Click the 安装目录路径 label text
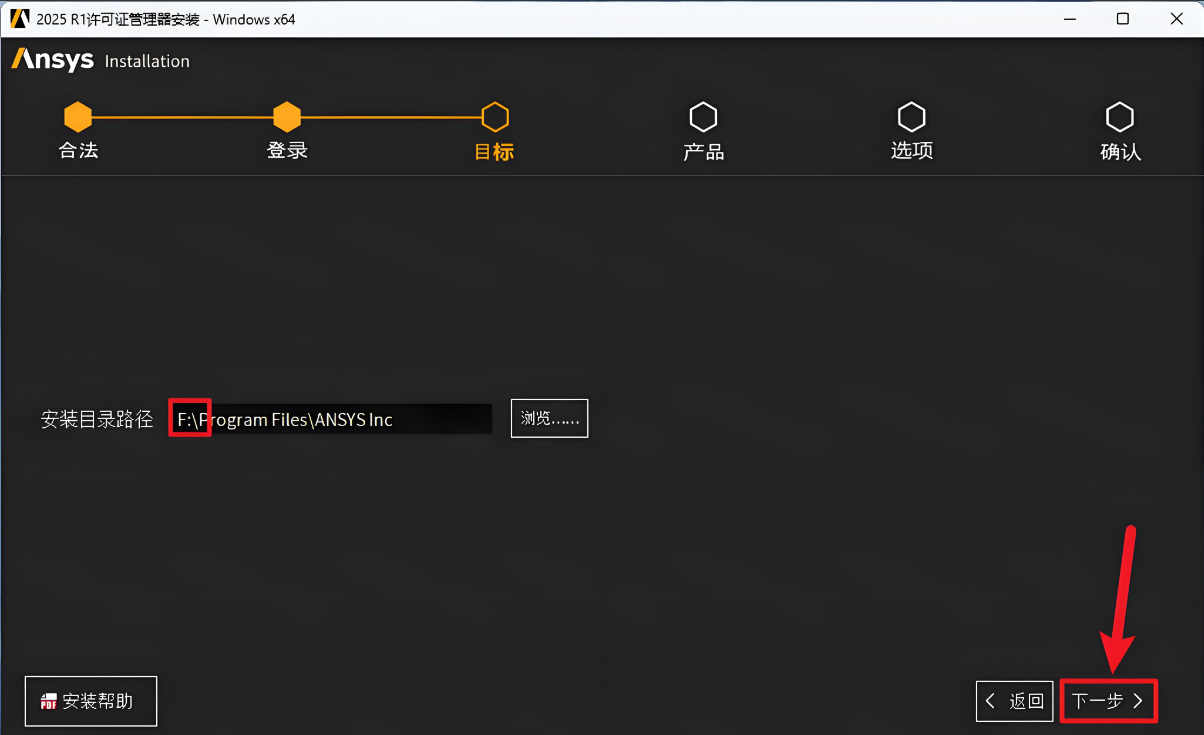The height and width of the screenshot is (735, 1204). point(97,419)
